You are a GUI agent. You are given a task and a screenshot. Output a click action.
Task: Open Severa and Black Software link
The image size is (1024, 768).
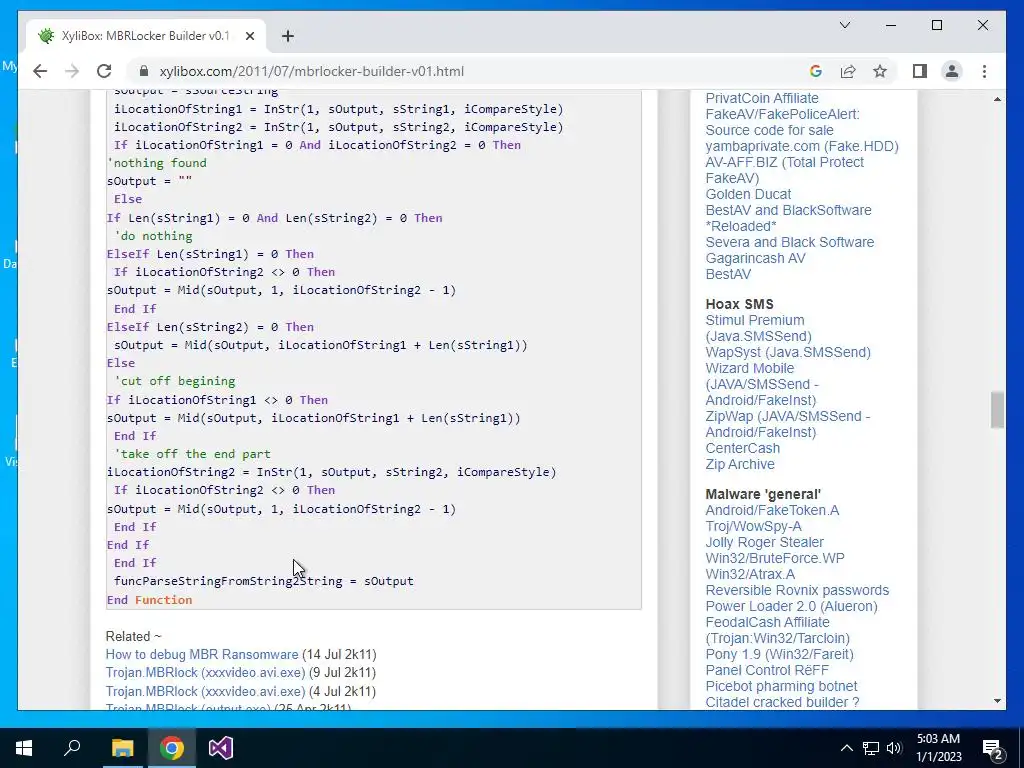[x=790, y=242]
